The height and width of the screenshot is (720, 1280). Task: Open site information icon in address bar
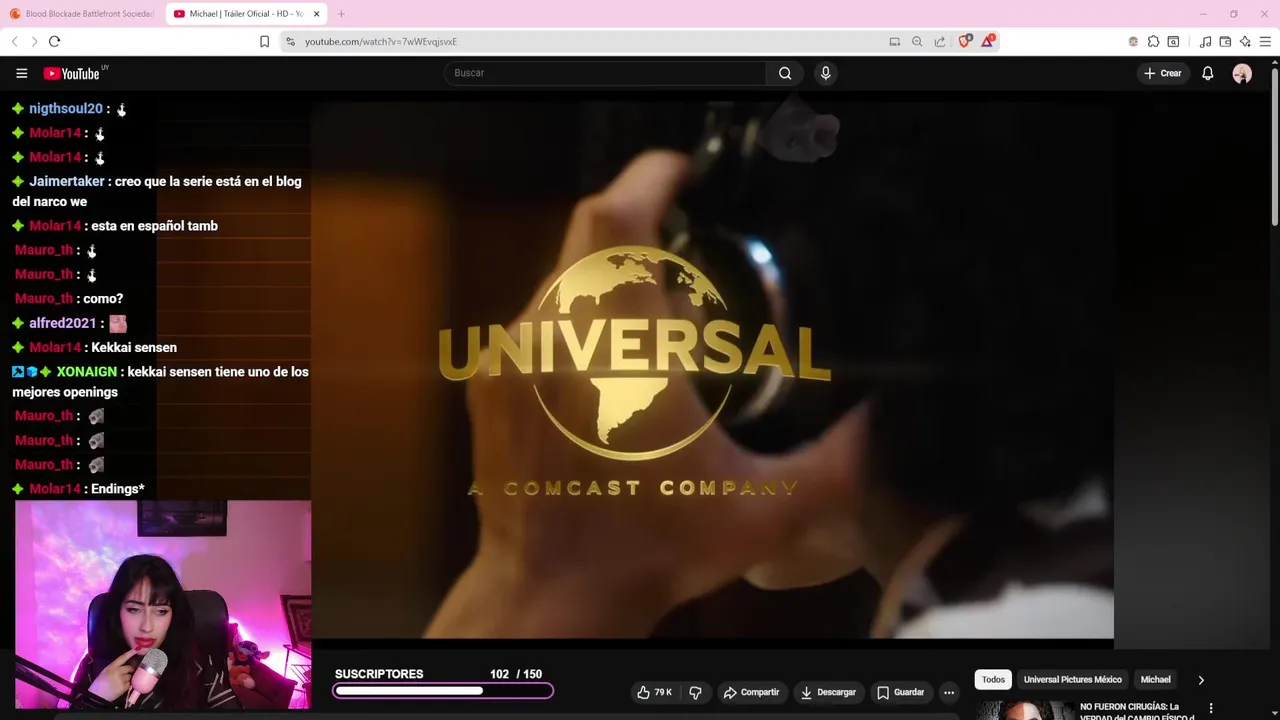click(x=290, y=41)
